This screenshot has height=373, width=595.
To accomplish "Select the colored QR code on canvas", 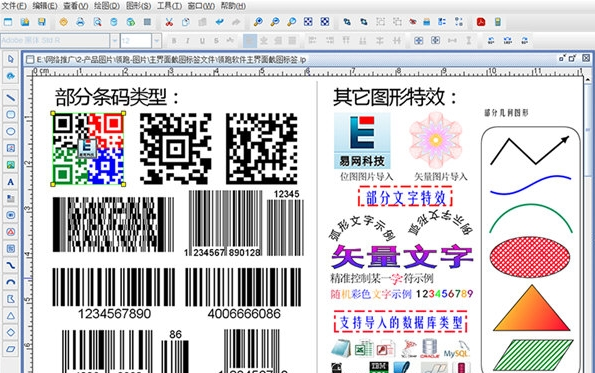I will pos(88,149).
